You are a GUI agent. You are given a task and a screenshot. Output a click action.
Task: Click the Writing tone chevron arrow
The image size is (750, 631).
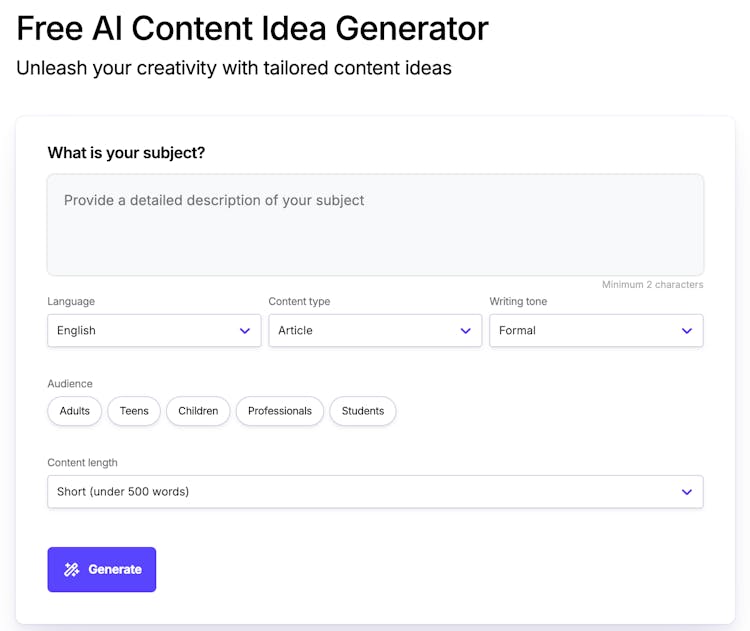pyautogui.click(x=687, y=331)
